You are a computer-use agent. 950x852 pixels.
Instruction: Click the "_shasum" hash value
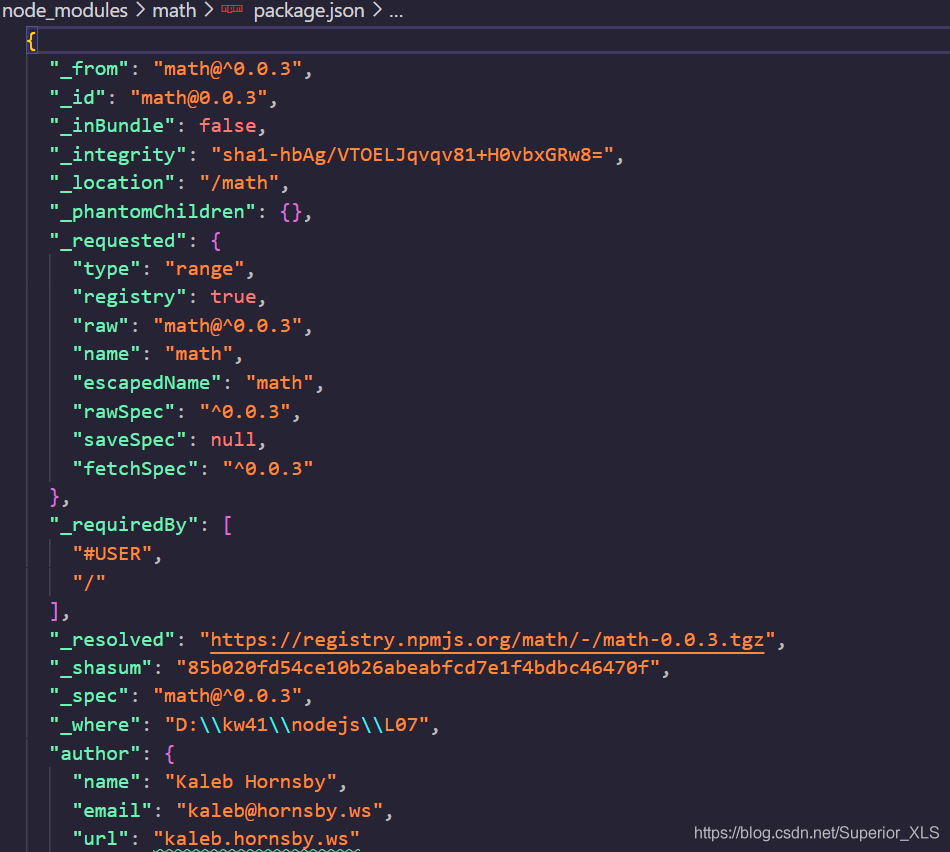(x=418, y=668)
